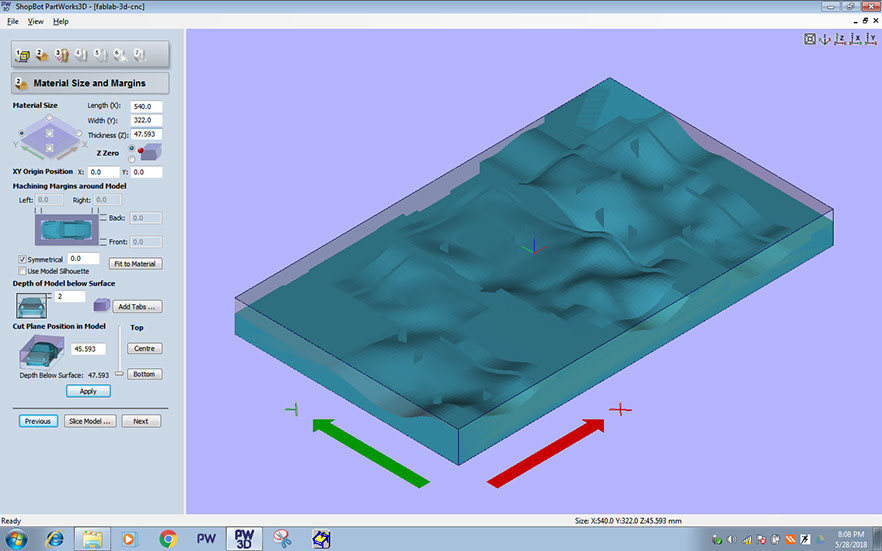This screenshot has width=882, height=551.
Task: Click Add Tabs button
Action: [137, 306]
